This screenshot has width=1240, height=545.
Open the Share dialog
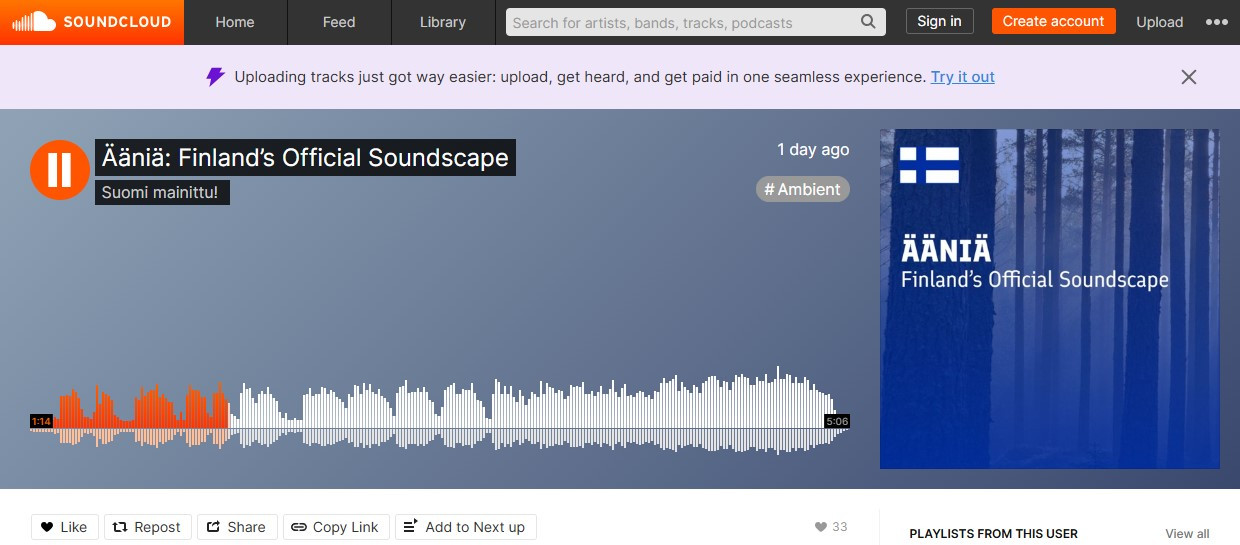236,527
